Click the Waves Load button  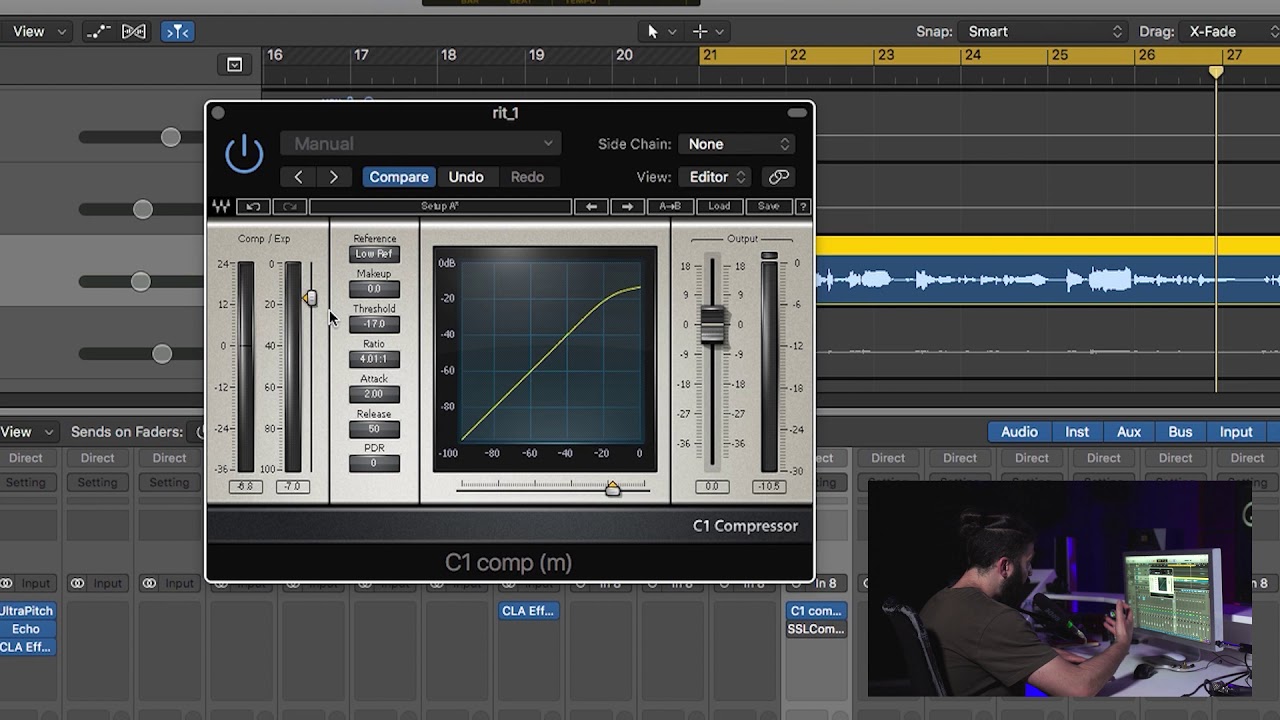(719, 206)
